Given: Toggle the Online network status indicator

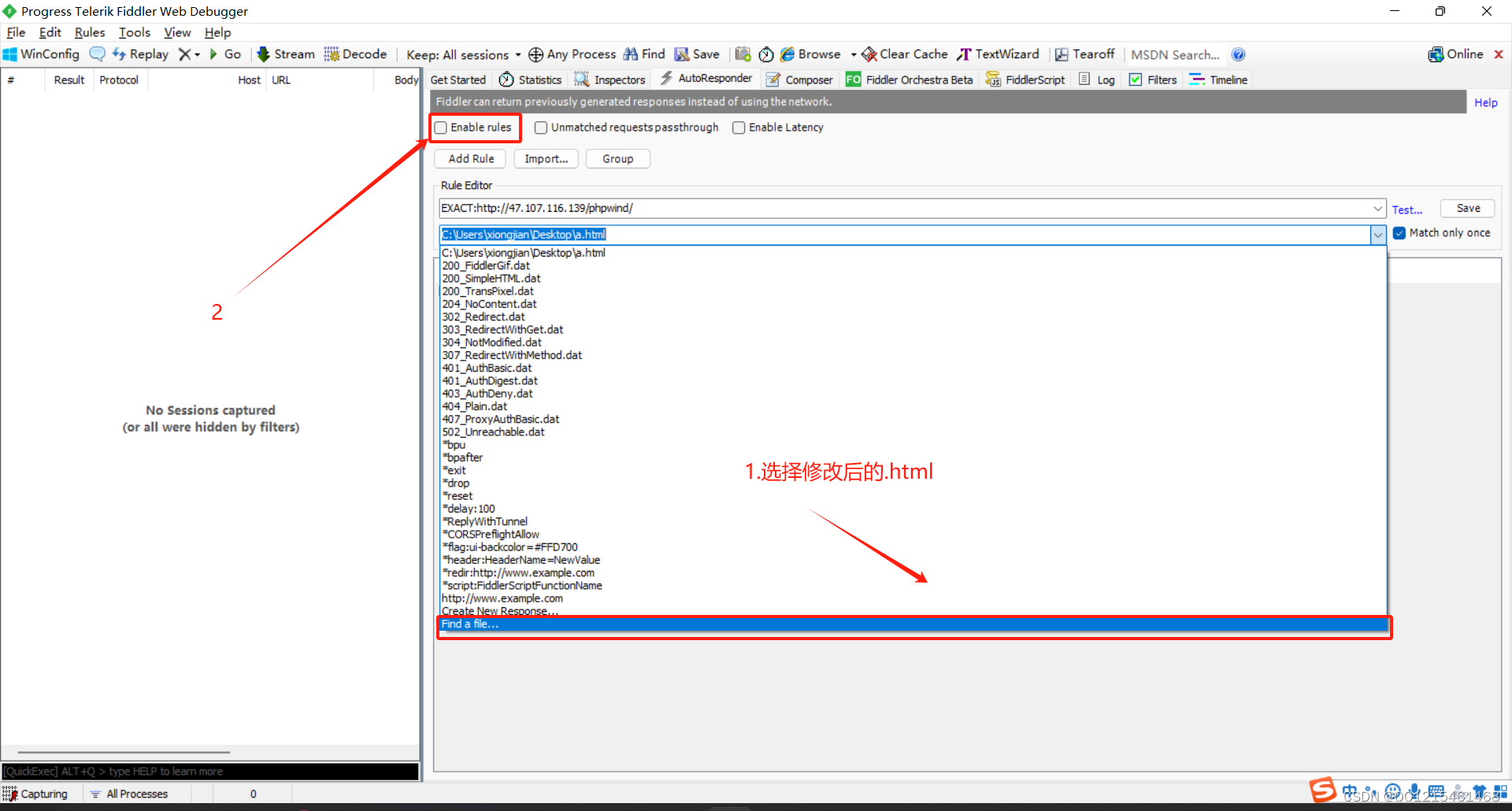Looking at the screenshot, I should (x=1456, y=54).
